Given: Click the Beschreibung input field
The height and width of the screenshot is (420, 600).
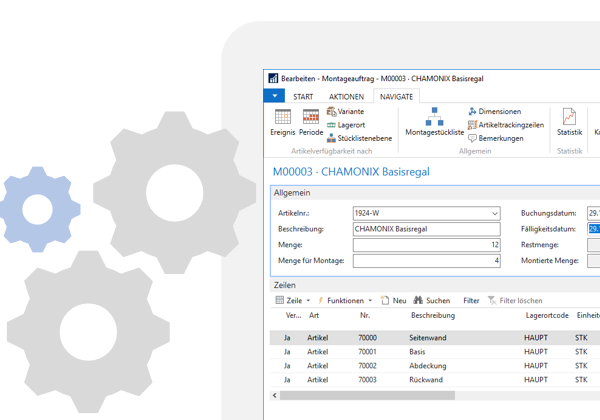Looking at the screenshot, I should (x=426, y=229).
